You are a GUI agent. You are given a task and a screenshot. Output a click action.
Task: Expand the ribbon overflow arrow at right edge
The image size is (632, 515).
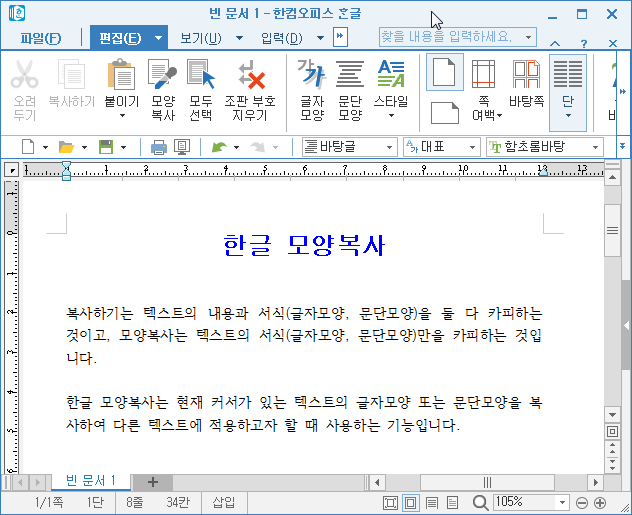pyautogui.click(x=623, y=92)
